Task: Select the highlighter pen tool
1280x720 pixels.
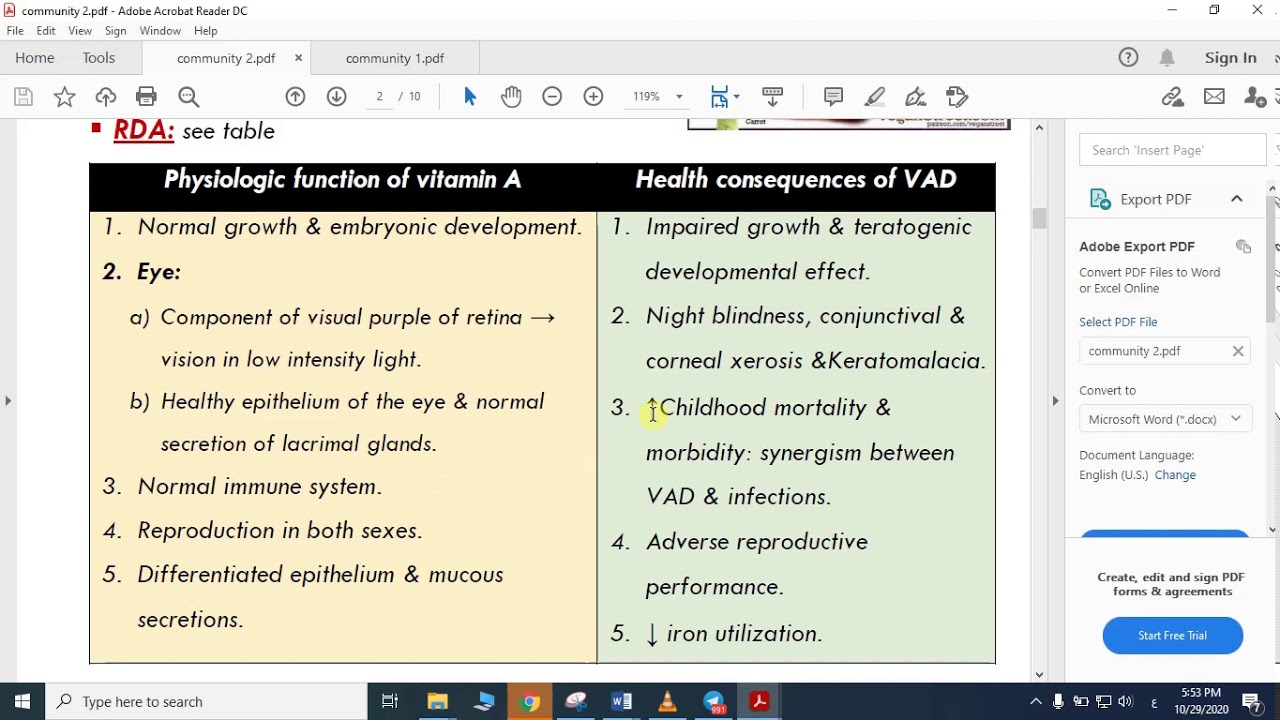Action: [874, 97]
